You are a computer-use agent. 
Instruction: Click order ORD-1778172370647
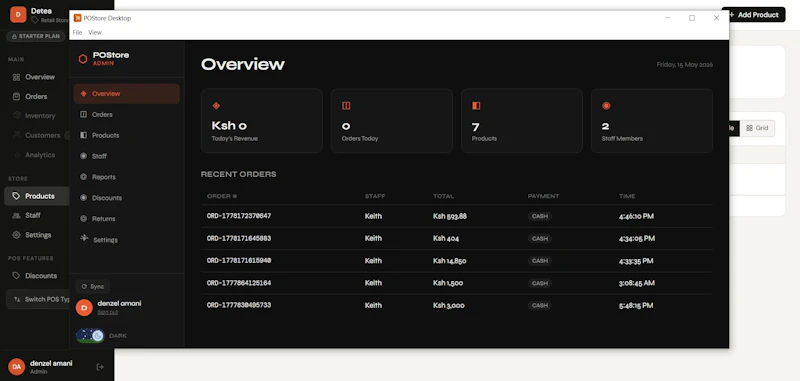tap(239, 216)
